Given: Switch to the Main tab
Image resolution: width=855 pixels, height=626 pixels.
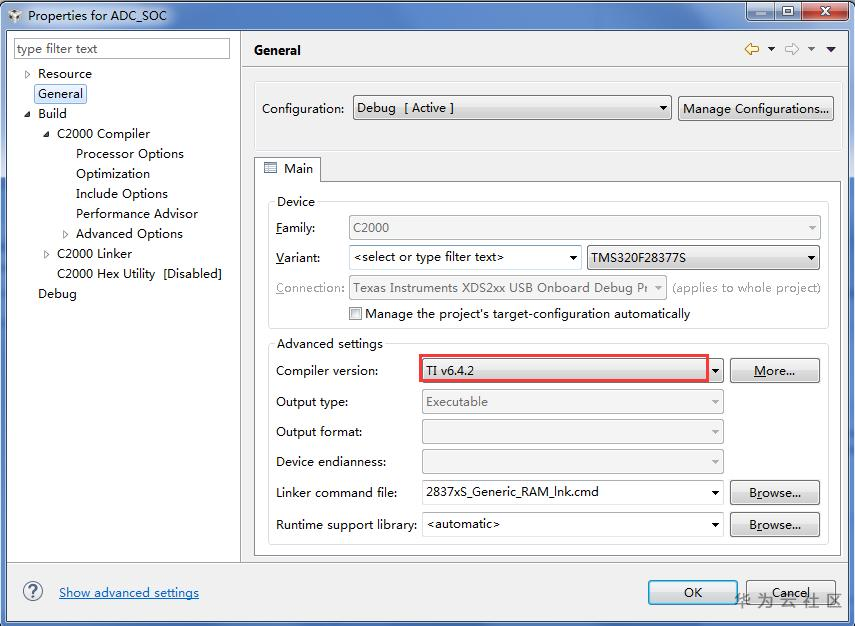Looking at the screenshot, I should (x=289, y=168).
